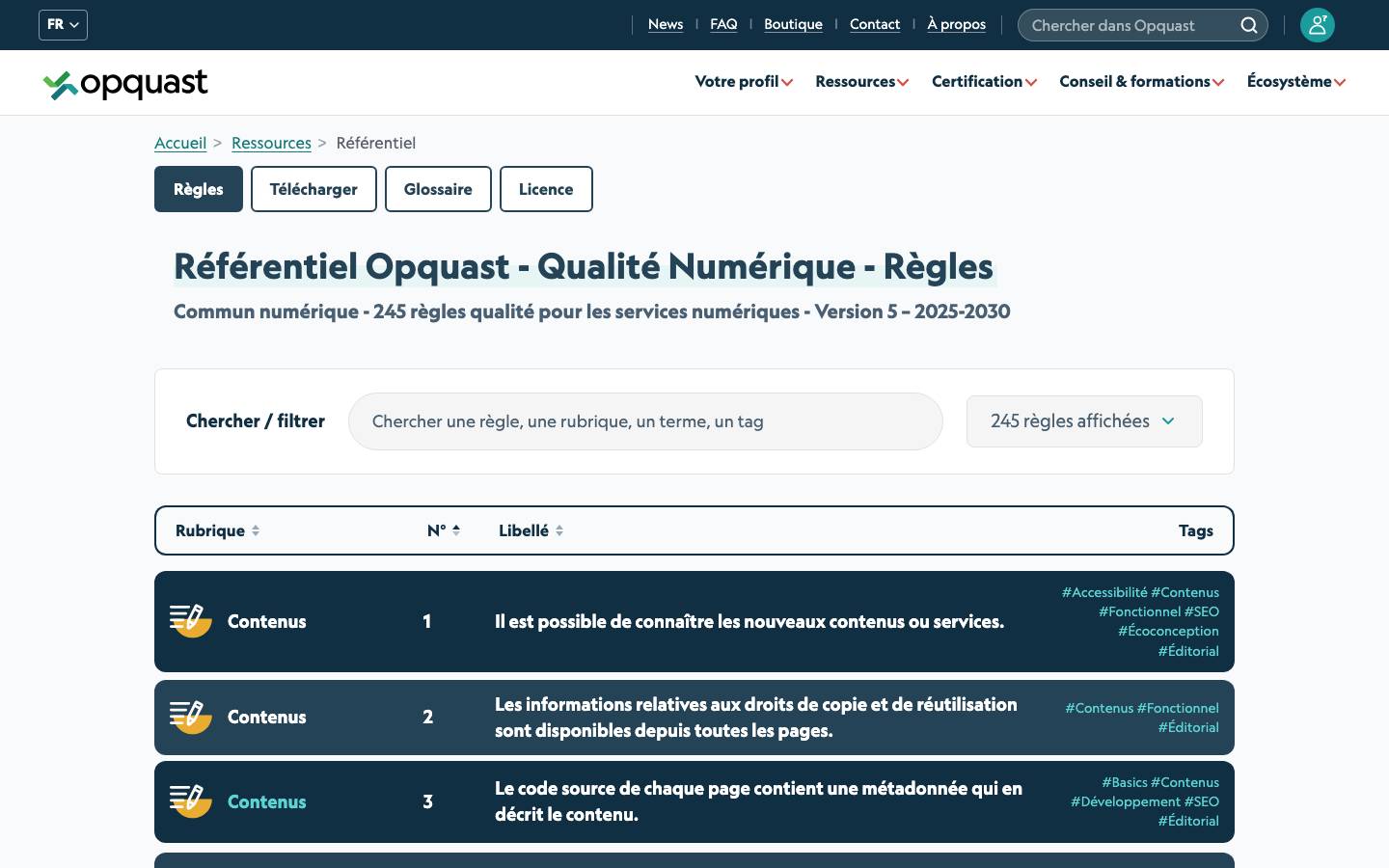Expand the Certification menu
Image resolution: width=1389 pixels, height=868 pixels.
[984, 82]
